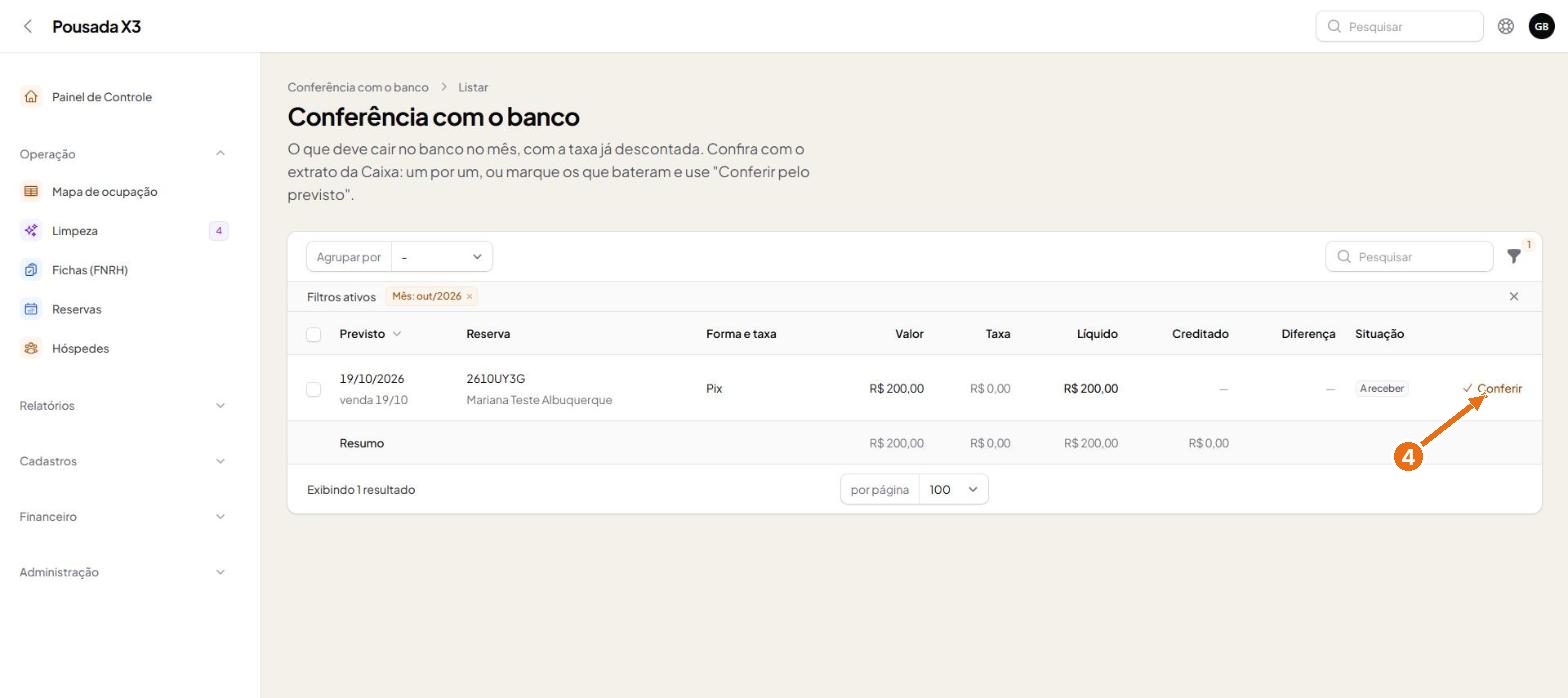Click the Resumo row label
1568x698 pixels.
point(361,443)
